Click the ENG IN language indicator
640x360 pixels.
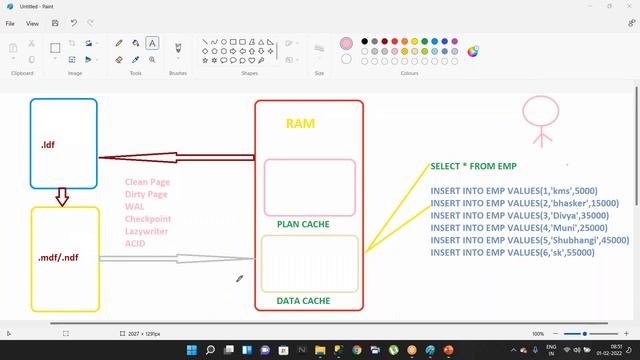point(551,350)
